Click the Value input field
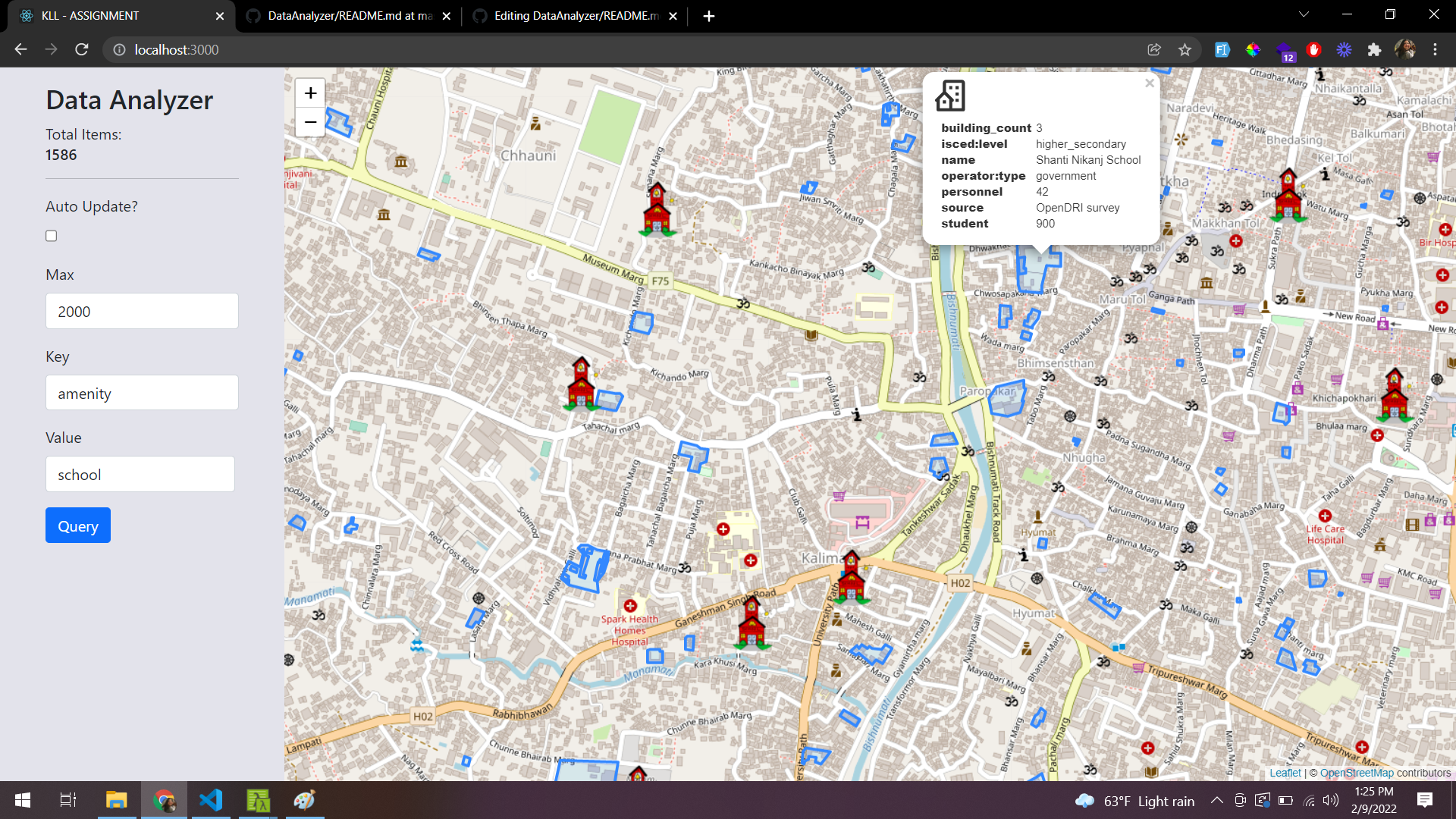Image resolution: width=1456 pixels, height=819 pixels. click(140, 474)
